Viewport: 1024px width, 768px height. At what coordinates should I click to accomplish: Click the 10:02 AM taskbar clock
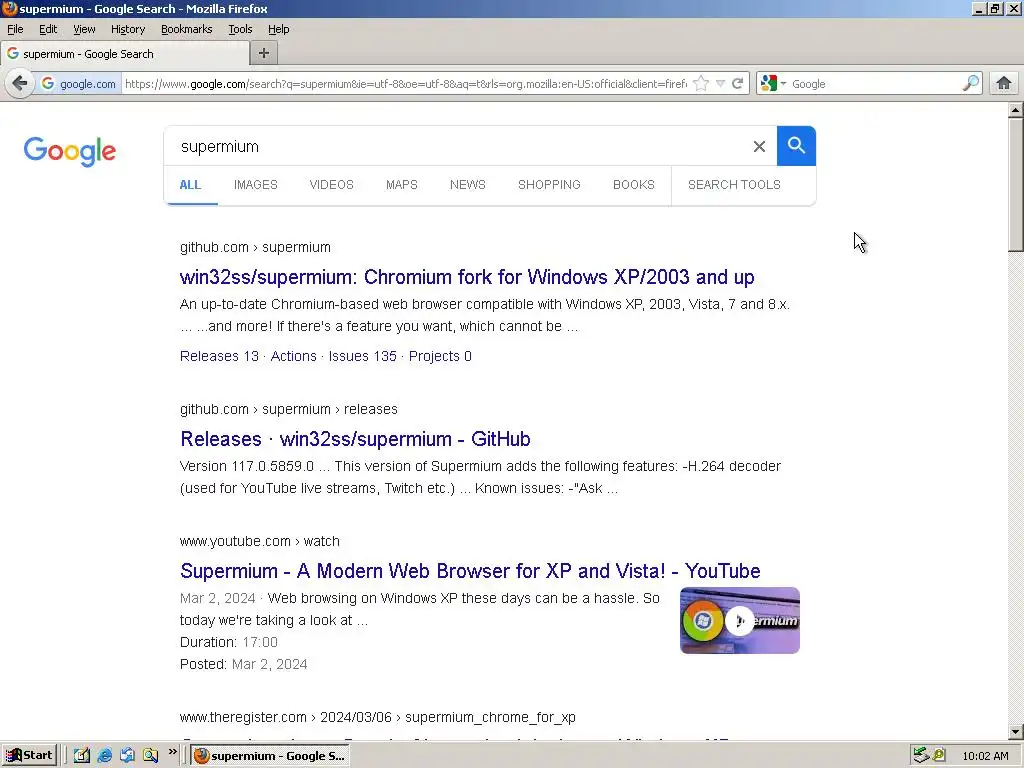click(x=985, y=756)
